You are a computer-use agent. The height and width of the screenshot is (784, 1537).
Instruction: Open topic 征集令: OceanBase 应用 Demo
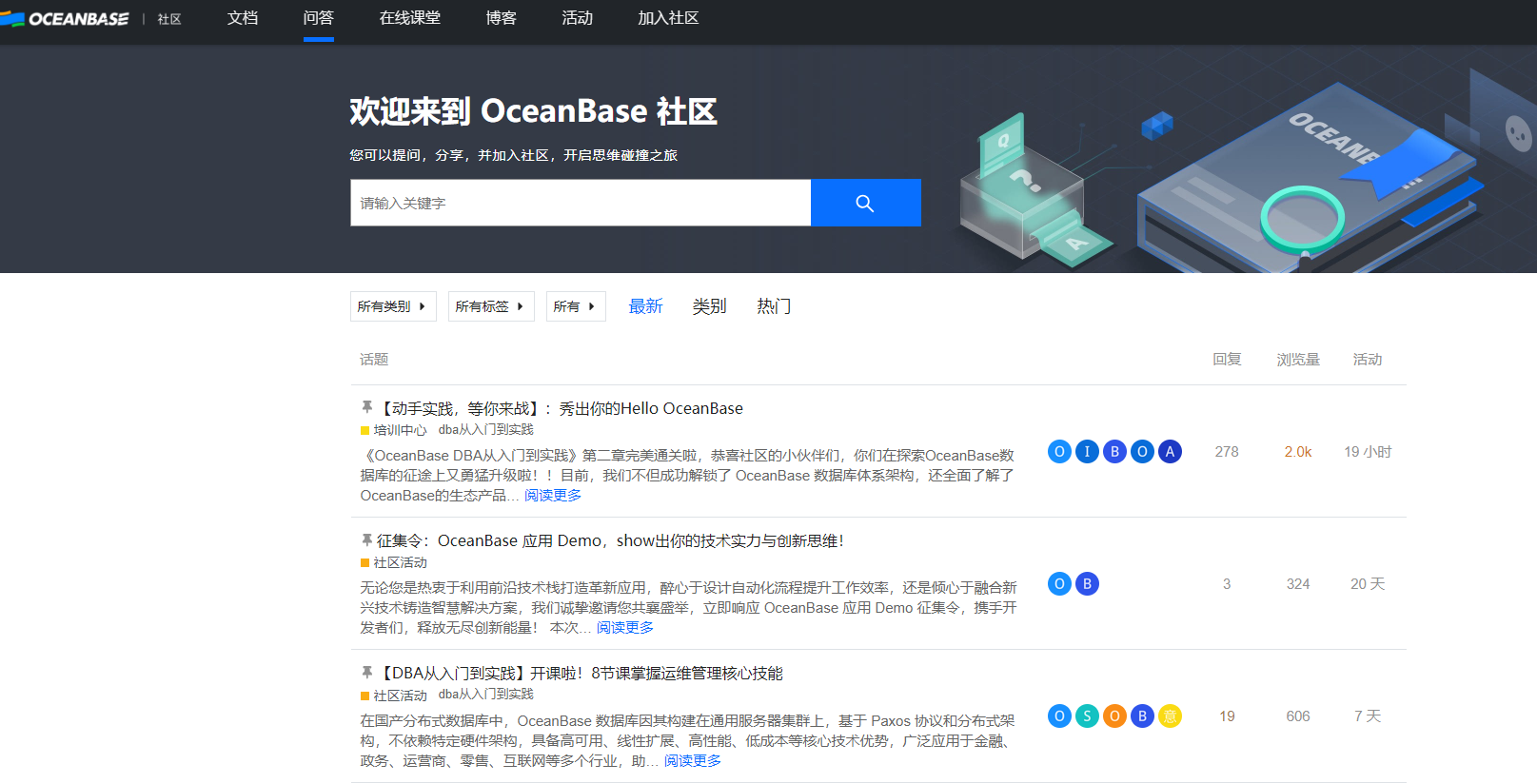610,540
